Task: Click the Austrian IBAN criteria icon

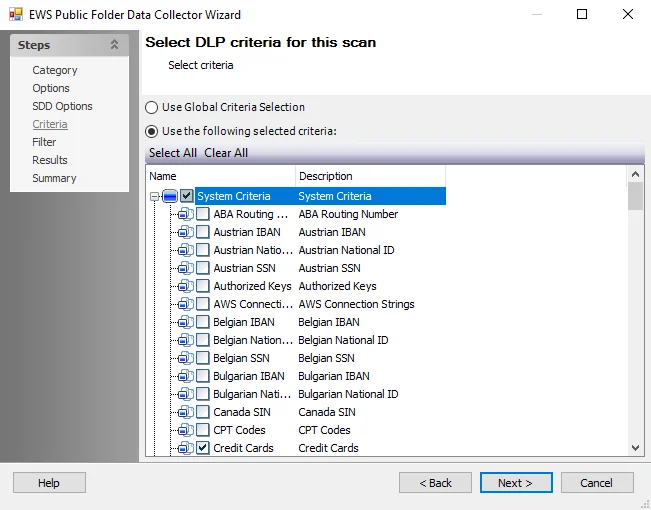Action: point(186,232)
